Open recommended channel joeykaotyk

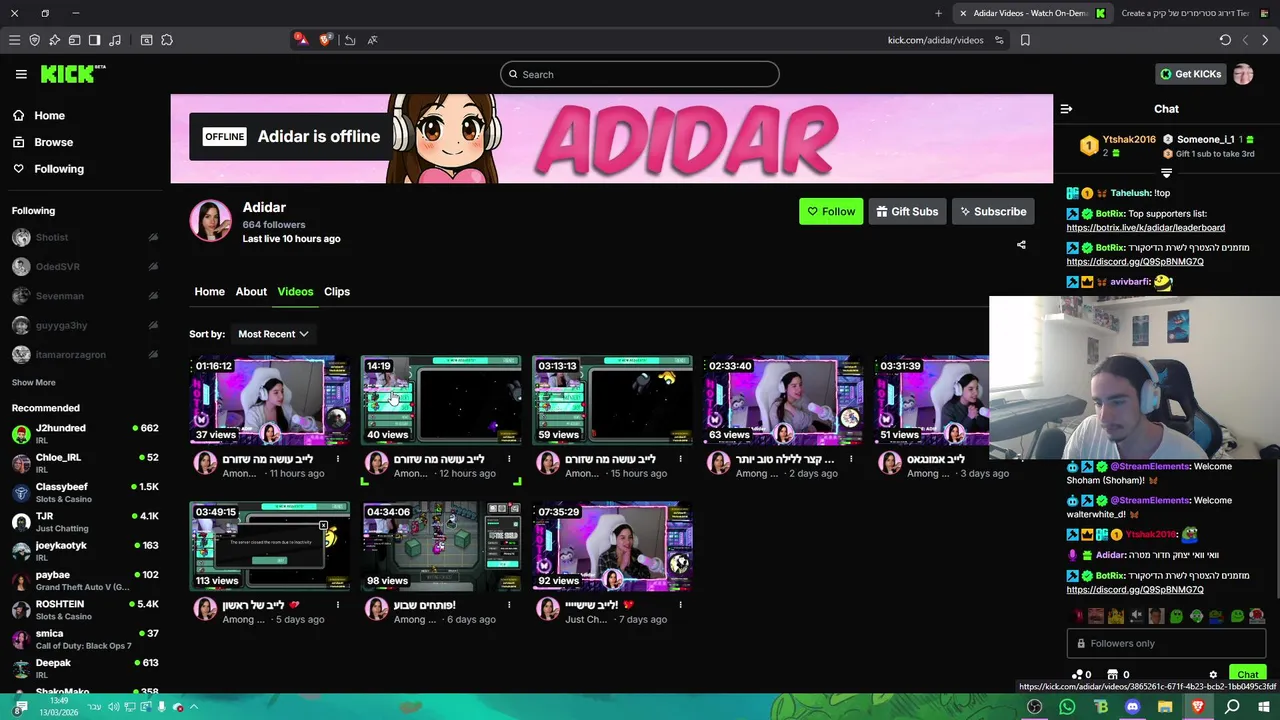click(x=85, y=551)
